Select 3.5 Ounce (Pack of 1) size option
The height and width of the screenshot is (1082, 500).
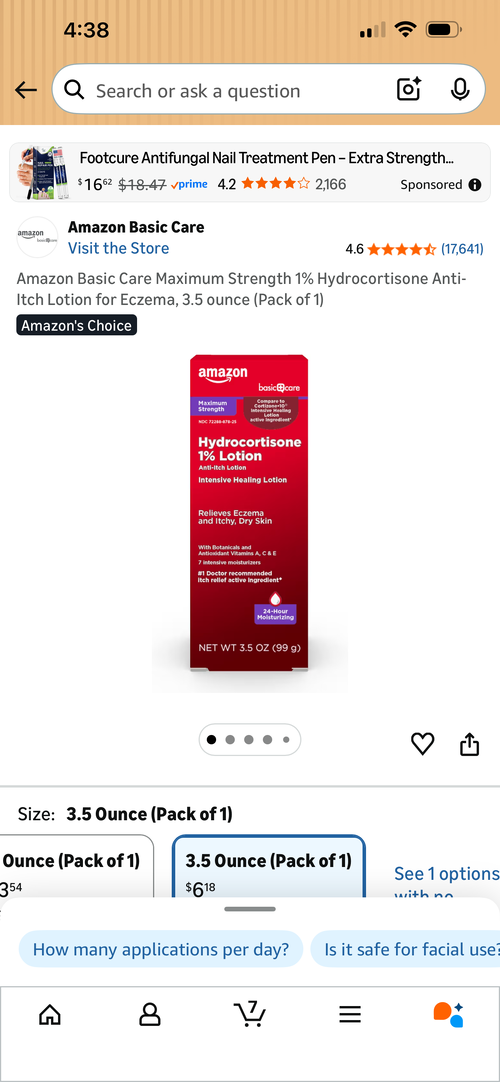[x=268, y=867]
